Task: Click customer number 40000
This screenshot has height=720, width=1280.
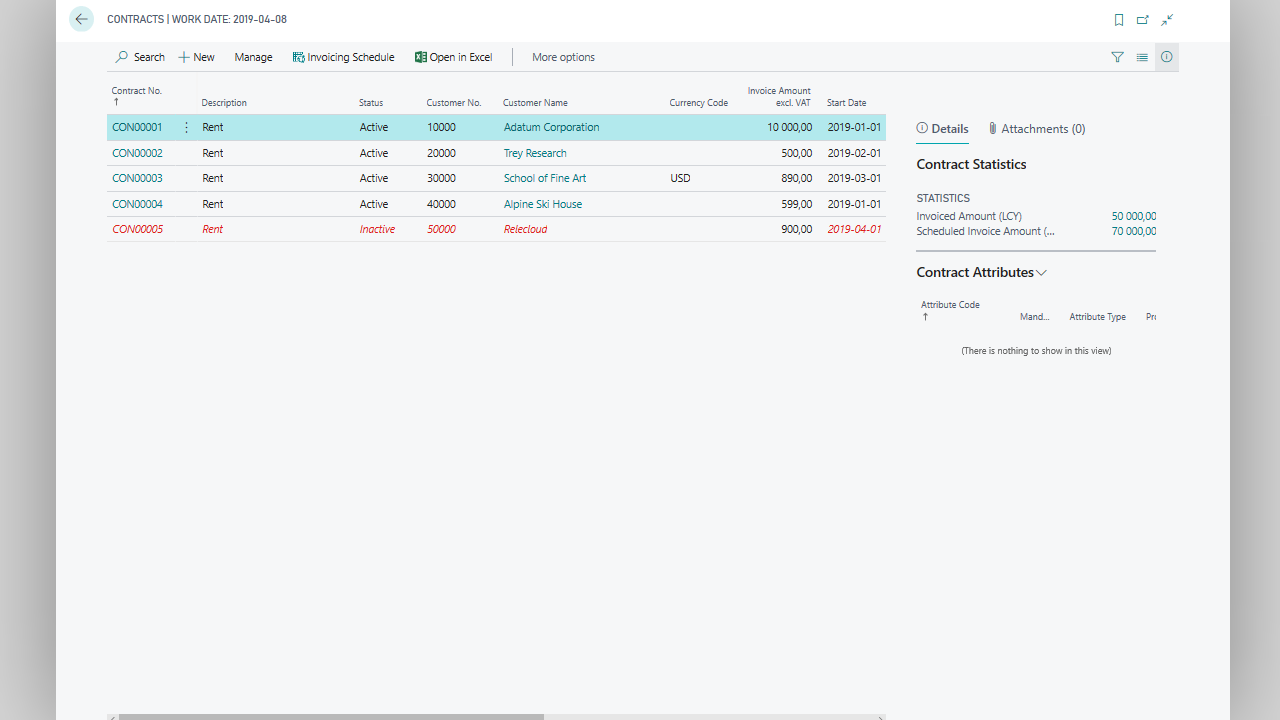Action: point(441,204)
